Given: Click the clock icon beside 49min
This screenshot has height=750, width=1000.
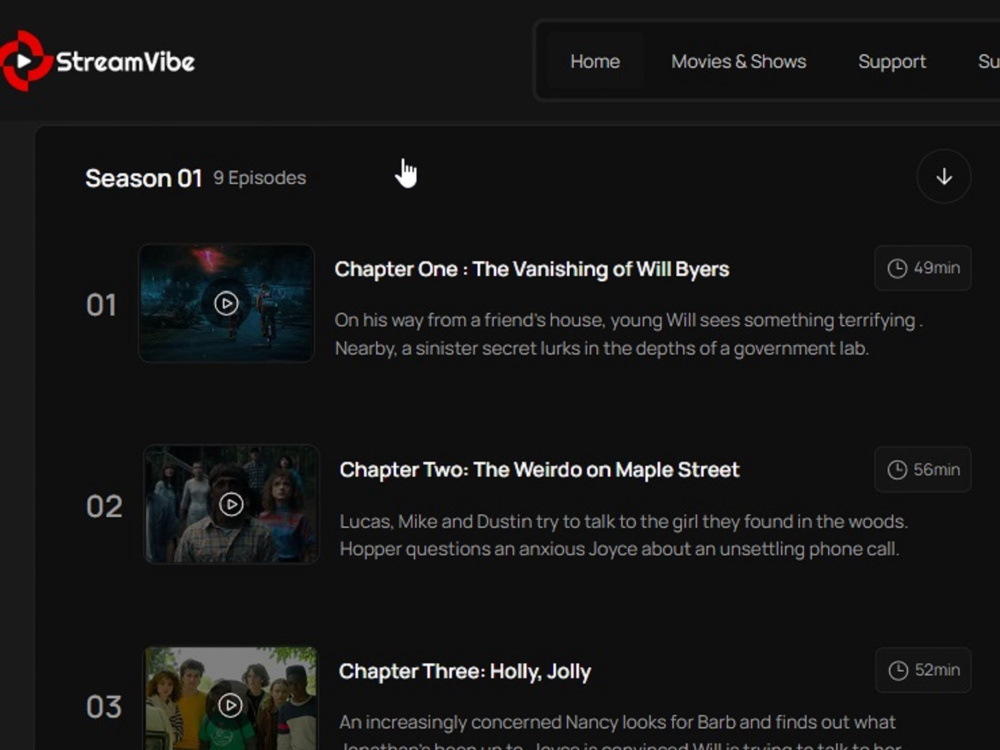Looking at the screenshot, I should click(x=897, y=268).
